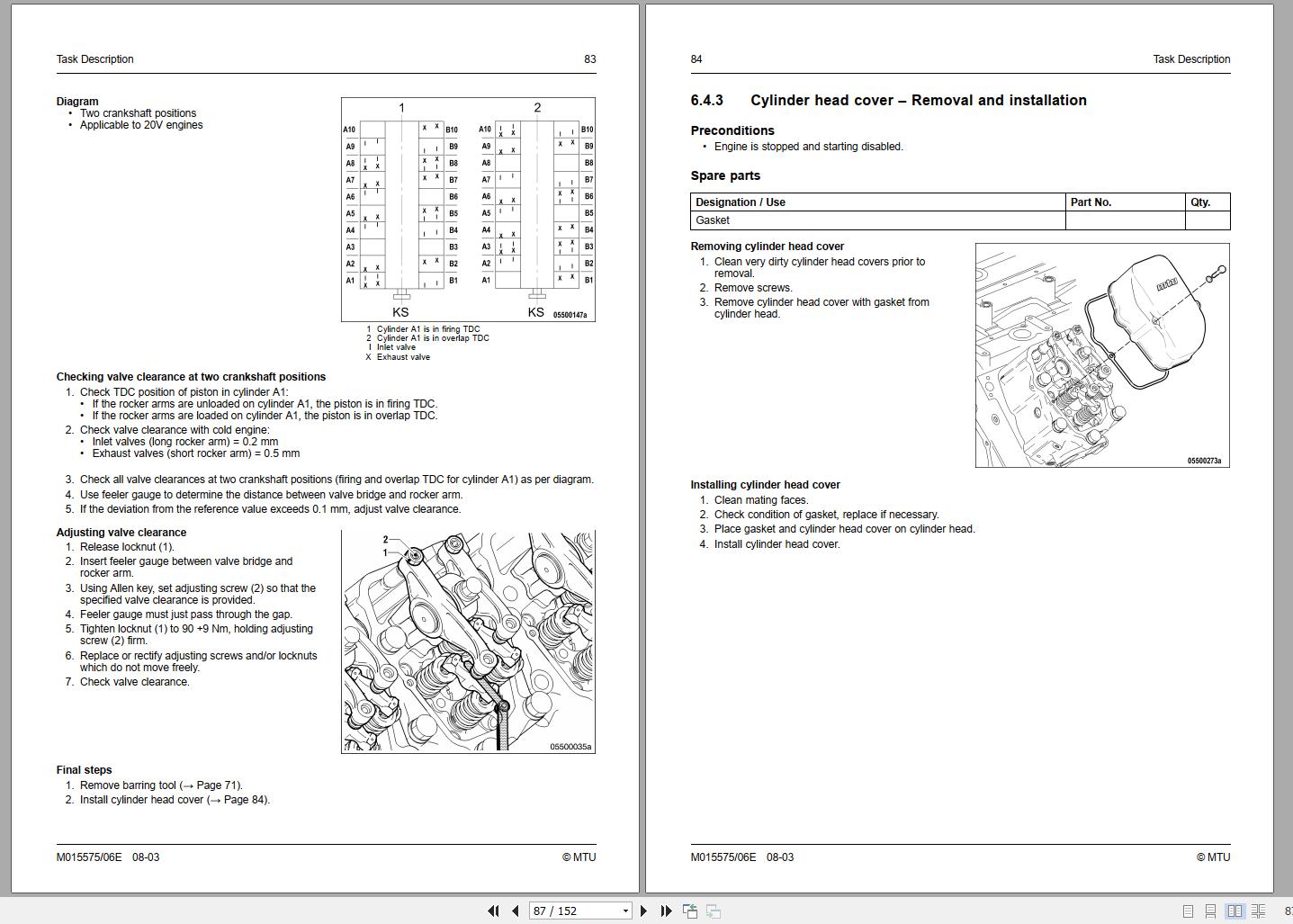
Task: Click the crankshaft positions diagram
Action: click(467, 207)
